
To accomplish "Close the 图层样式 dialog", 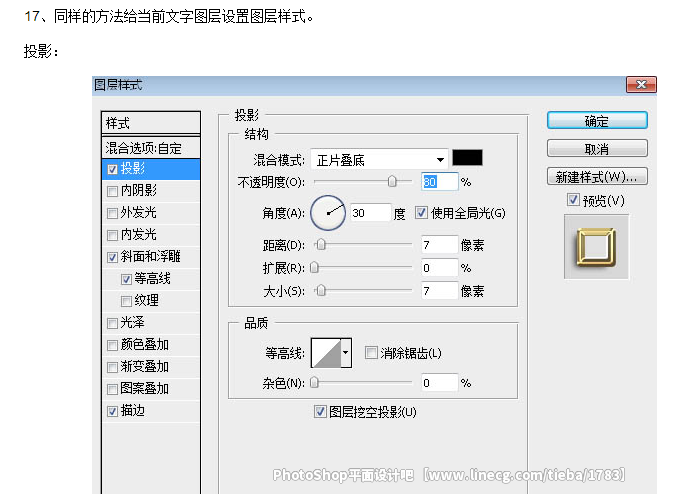I will tap(641, 85).
